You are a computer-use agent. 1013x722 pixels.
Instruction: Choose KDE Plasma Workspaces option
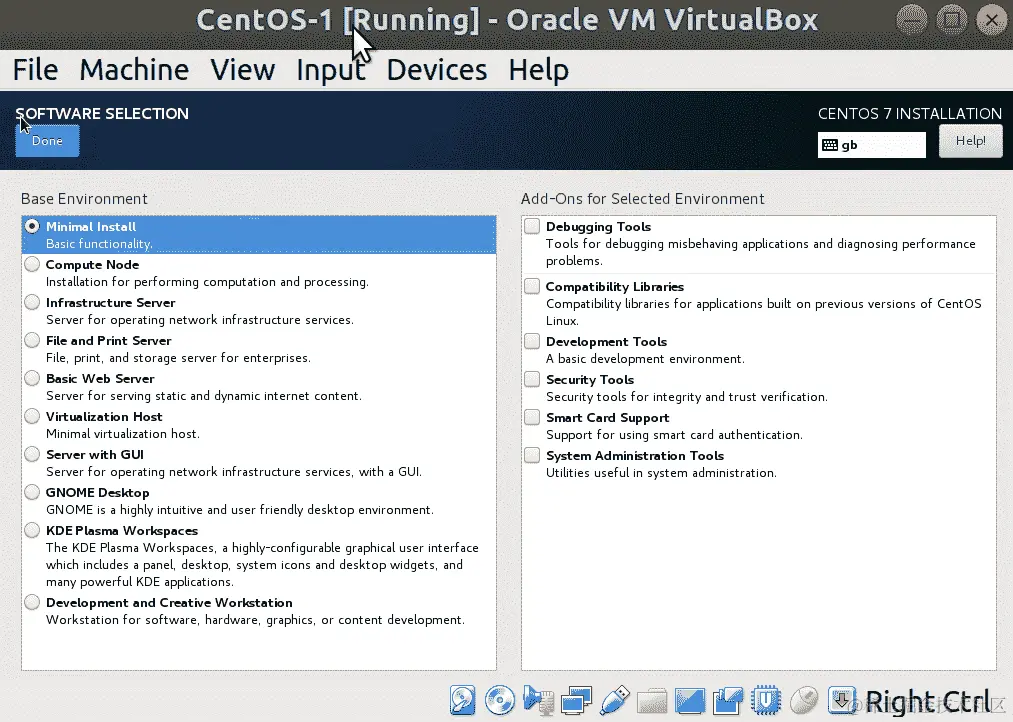coord(32,531)
